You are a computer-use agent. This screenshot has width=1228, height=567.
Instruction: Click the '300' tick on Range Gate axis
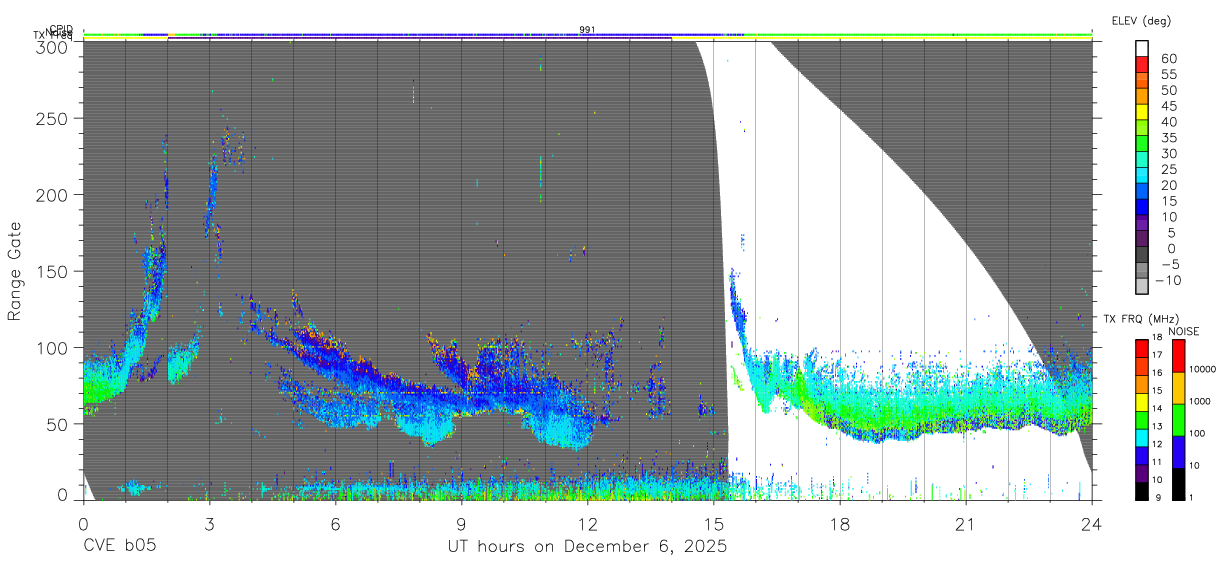pyautogui.click(x=53, y=46)
